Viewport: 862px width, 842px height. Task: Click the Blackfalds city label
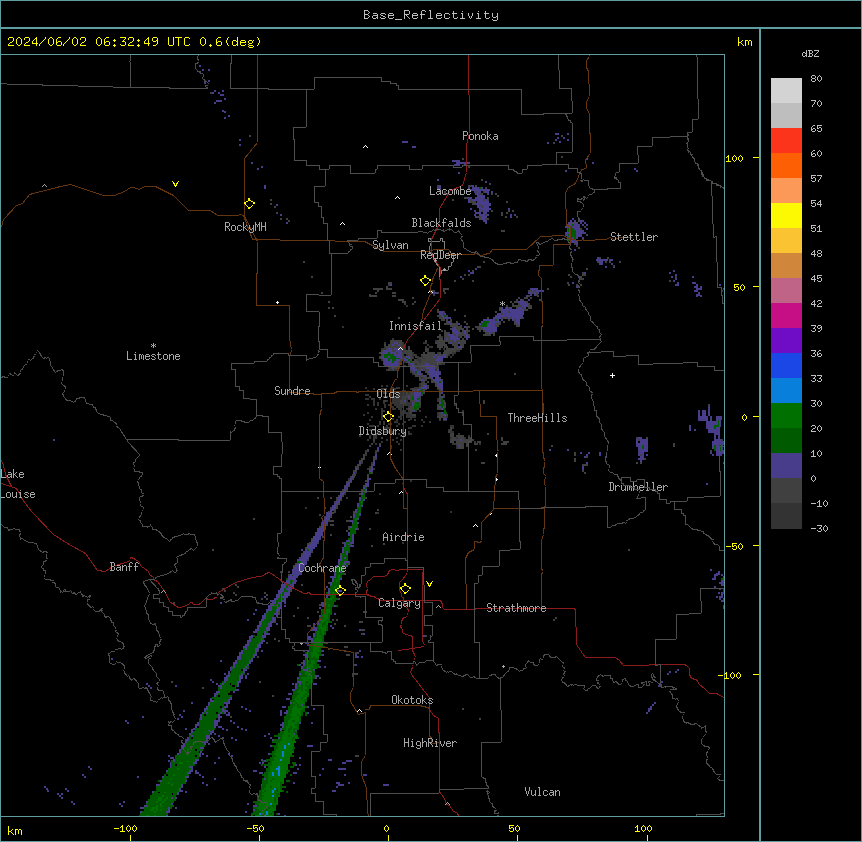click(x=441, y=223)
